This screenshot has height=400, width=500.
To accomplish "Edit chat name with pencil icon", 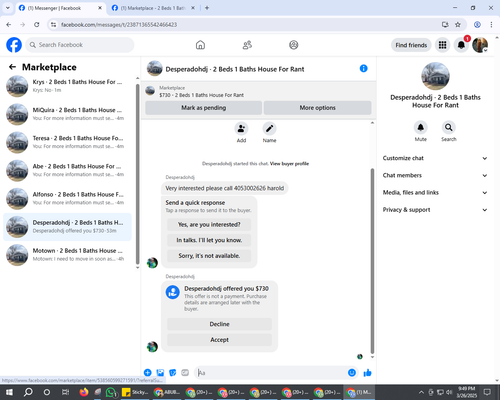I will [x=269, y=129].
